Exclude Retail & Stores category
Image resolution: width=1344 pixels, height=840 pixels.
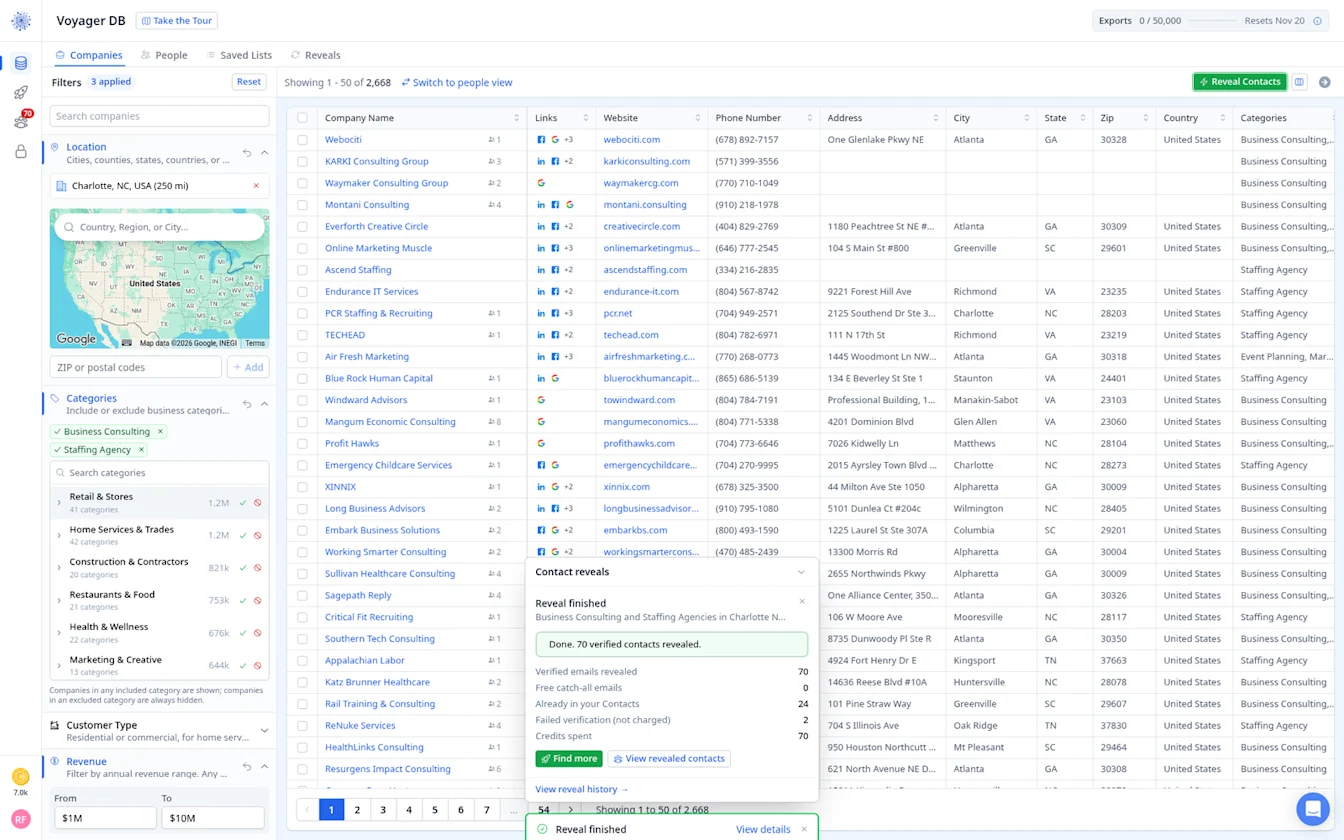(258, 503)
